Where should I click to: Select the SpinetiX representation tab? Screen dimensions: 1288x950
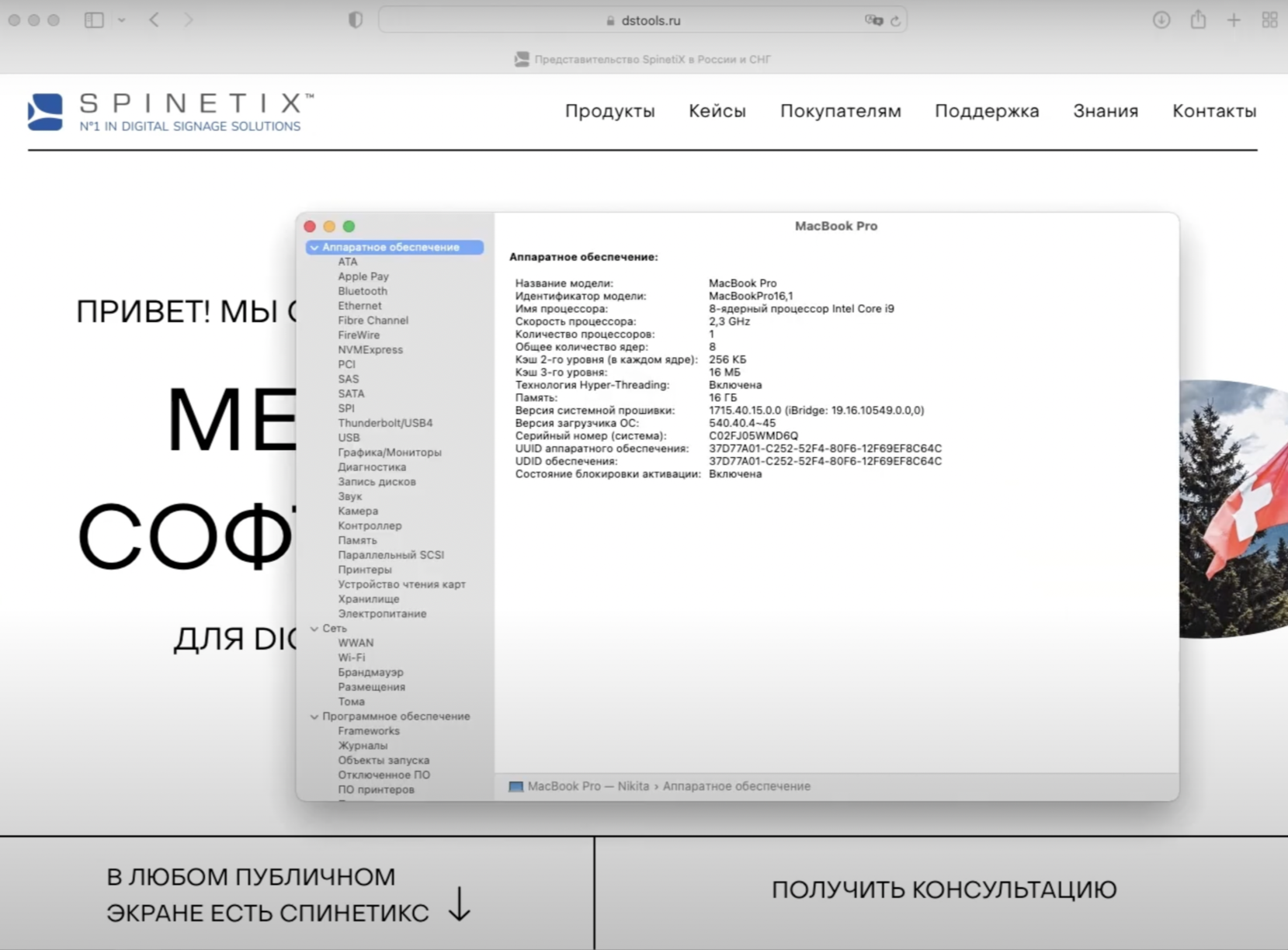tap(643, 59)
